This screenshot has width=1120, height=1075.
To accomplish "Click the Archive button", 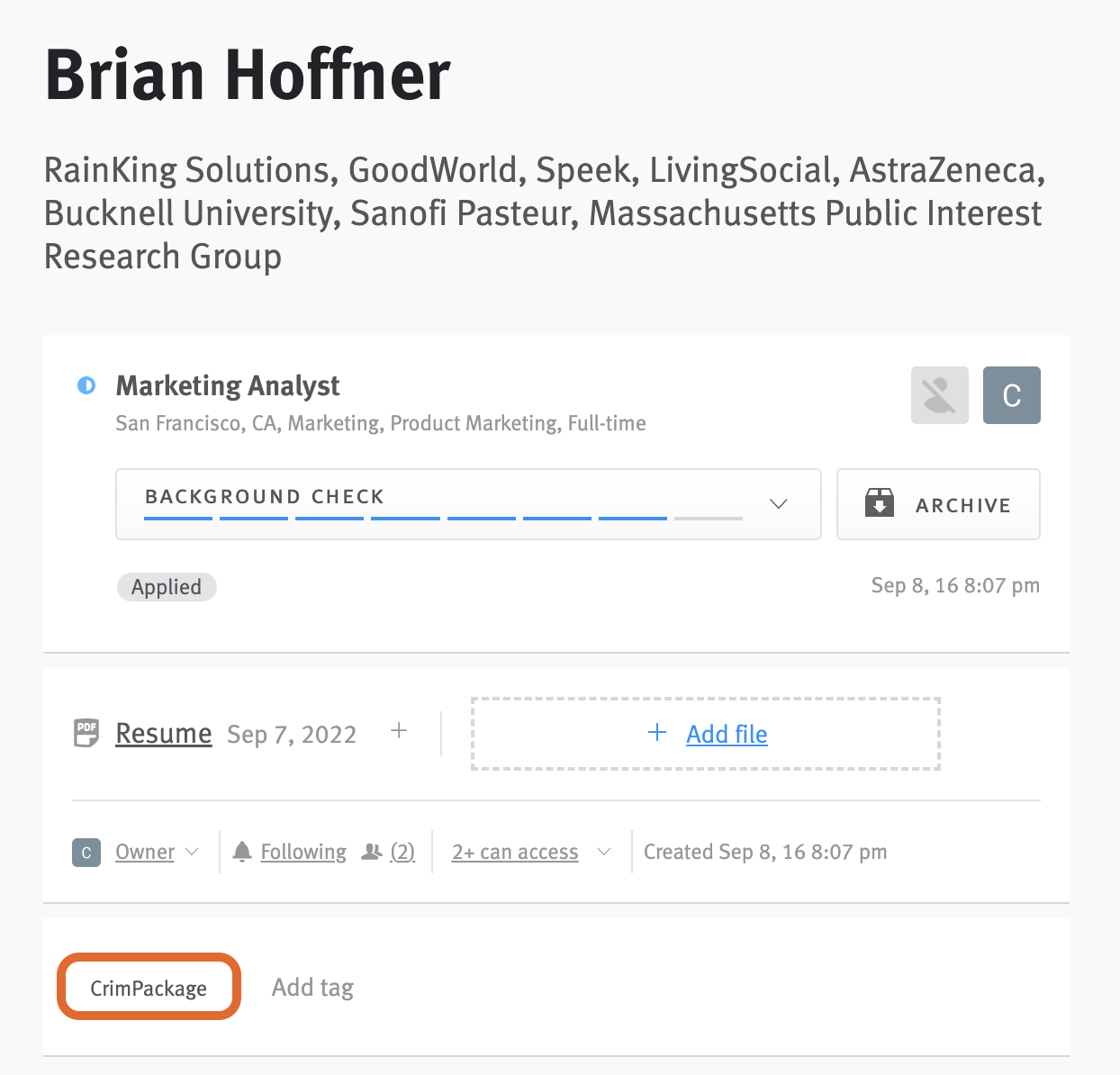I will [938, 504].
